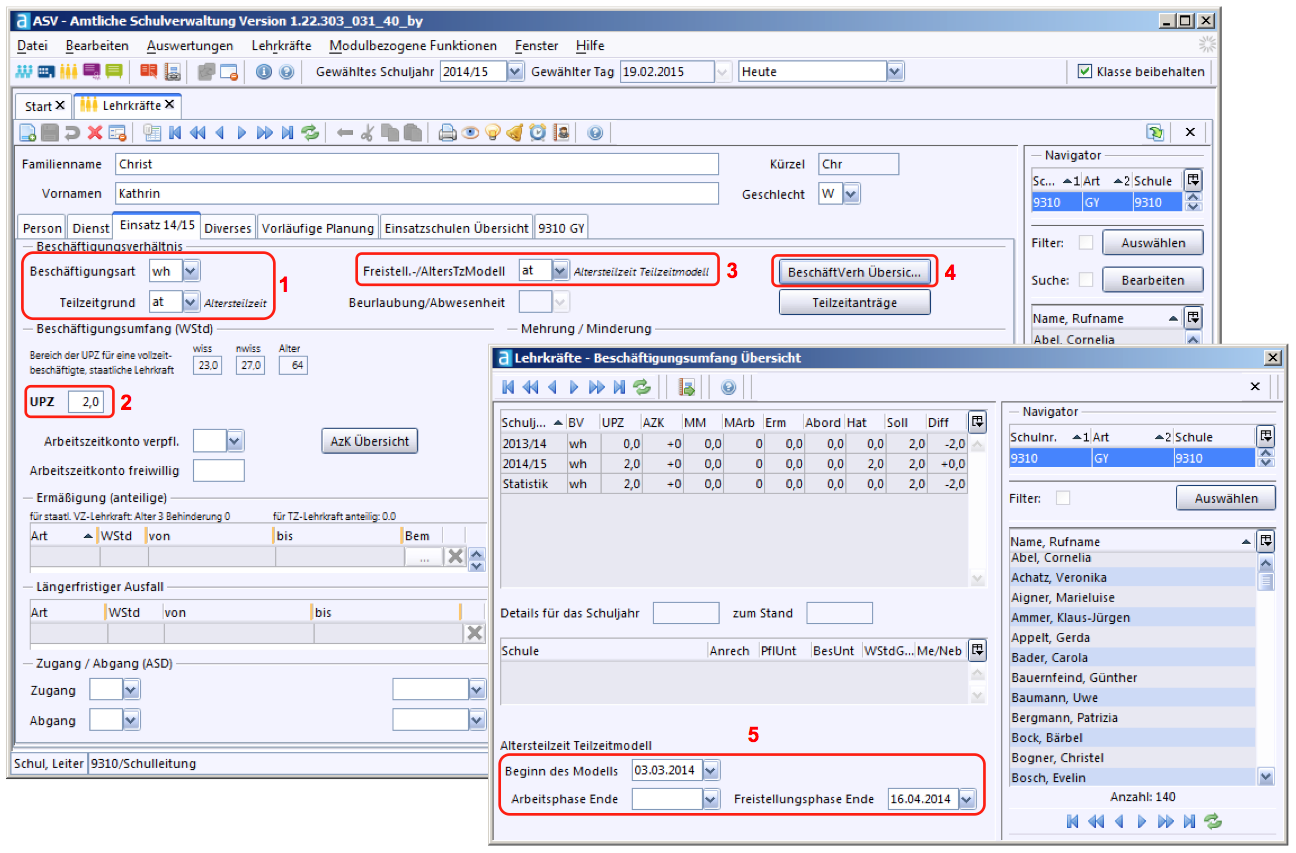Click the AzK Übersicht button
The image size is (1296, 853).
pos(370,441)
